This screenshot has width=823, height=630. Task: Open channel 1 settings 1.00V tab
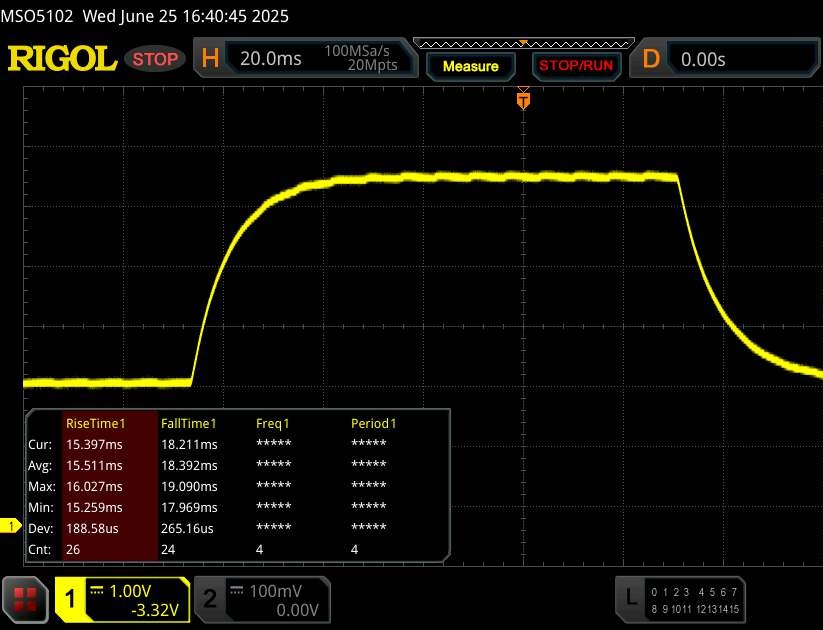tap(122, 600)
